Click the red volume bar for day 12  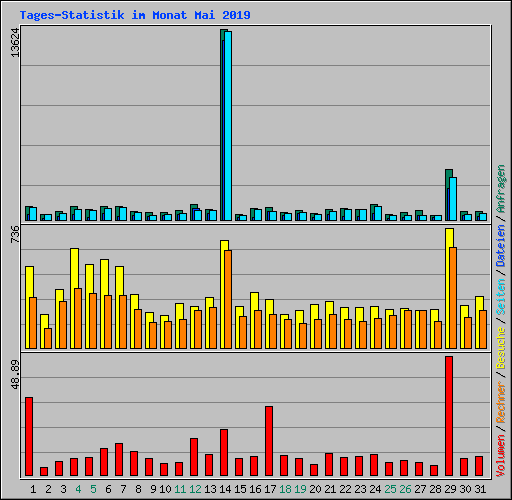coord(194,457)
